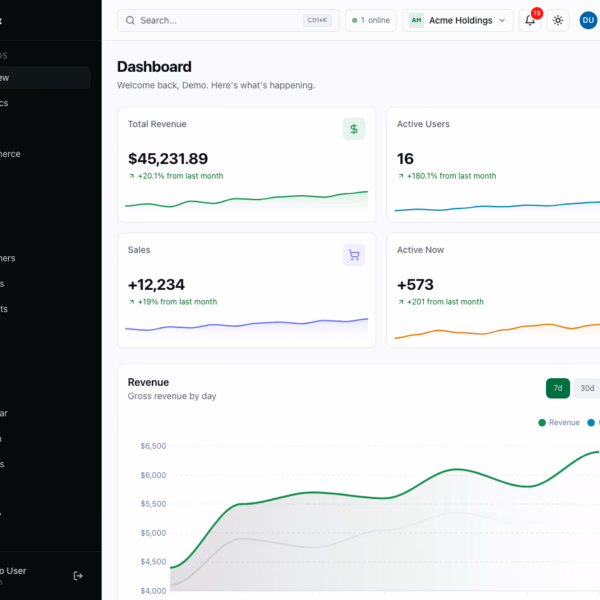600x600 pixels.
Task: Click the AH organization badge
Action: coord(416,20)
